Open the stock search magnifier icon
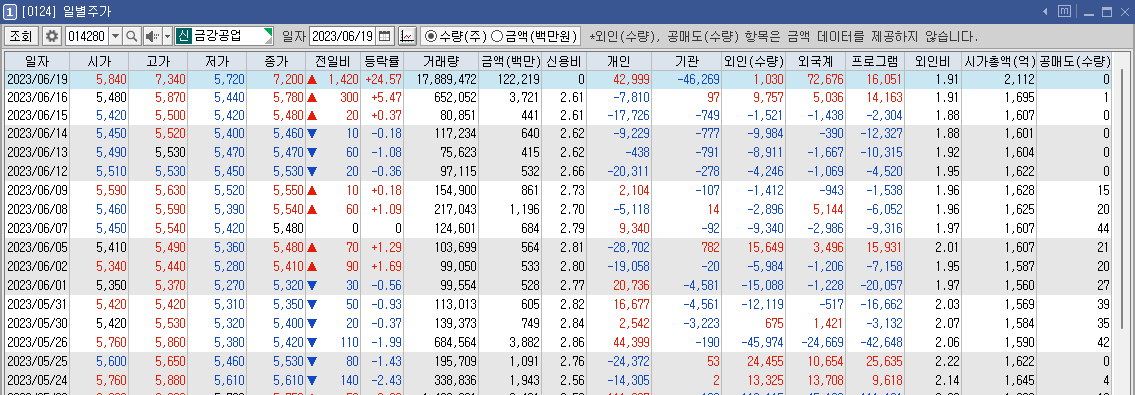This screenshot has height=395, width=1135. click(x=132, y=35)
